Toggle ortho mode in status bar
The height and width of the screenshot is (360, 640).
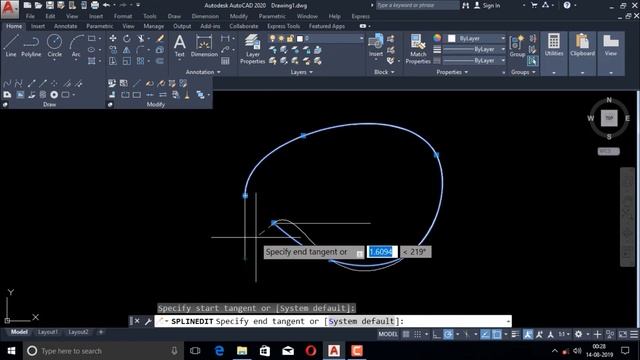[x=436, y=334]
